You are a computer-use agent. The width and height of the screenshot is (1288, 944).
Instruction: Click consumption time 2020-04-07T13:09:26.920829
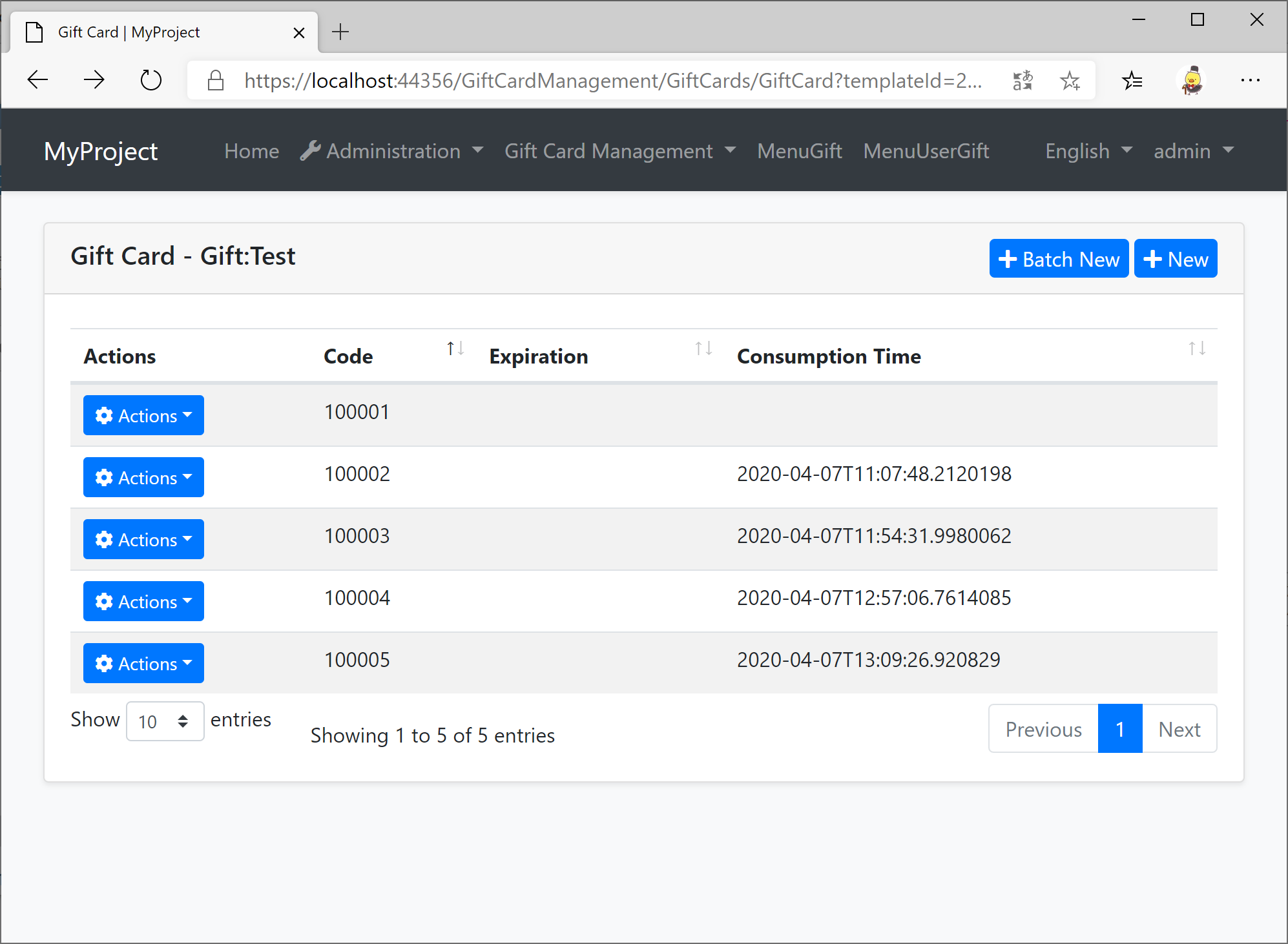coord(869,660)
